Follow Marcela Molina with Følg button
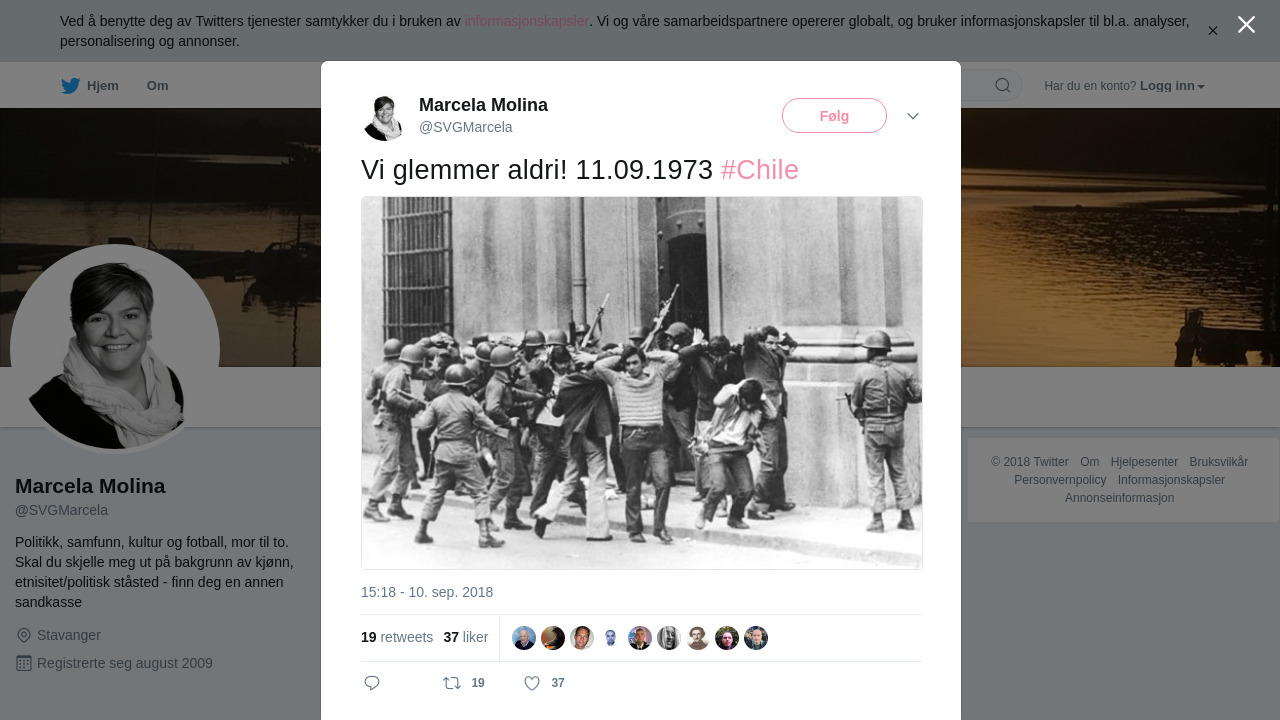Viewport: 1280px width, 720px height. (x=834, y=116)
